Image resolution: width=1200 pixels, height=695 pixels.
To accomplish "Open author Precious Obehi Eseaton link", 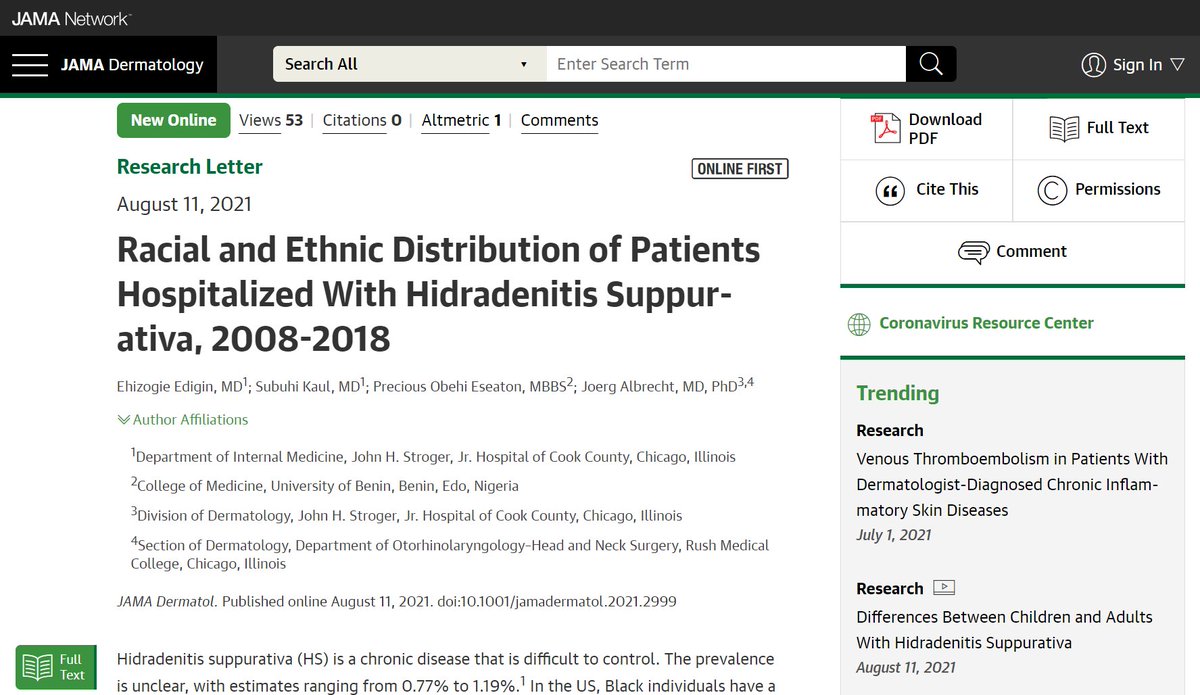I will pyautogui.click(x=469, y=386).
